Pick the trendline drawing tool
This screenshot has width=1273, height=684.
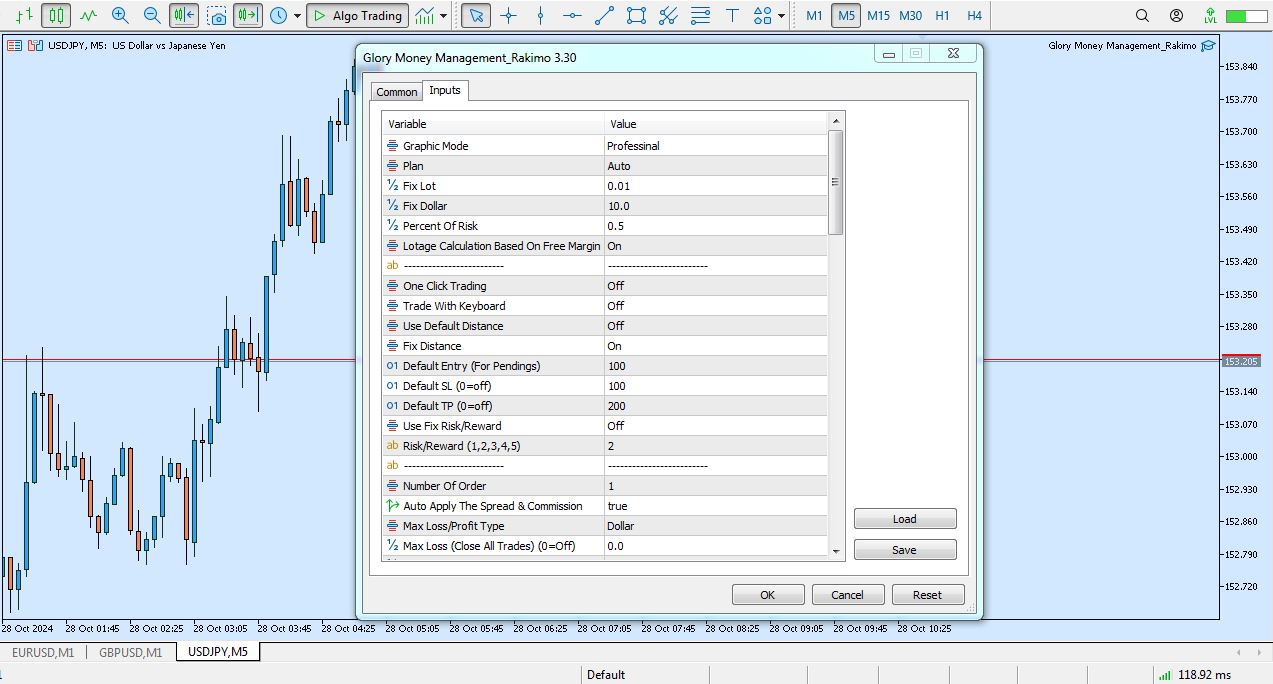[x=604, y=15]
